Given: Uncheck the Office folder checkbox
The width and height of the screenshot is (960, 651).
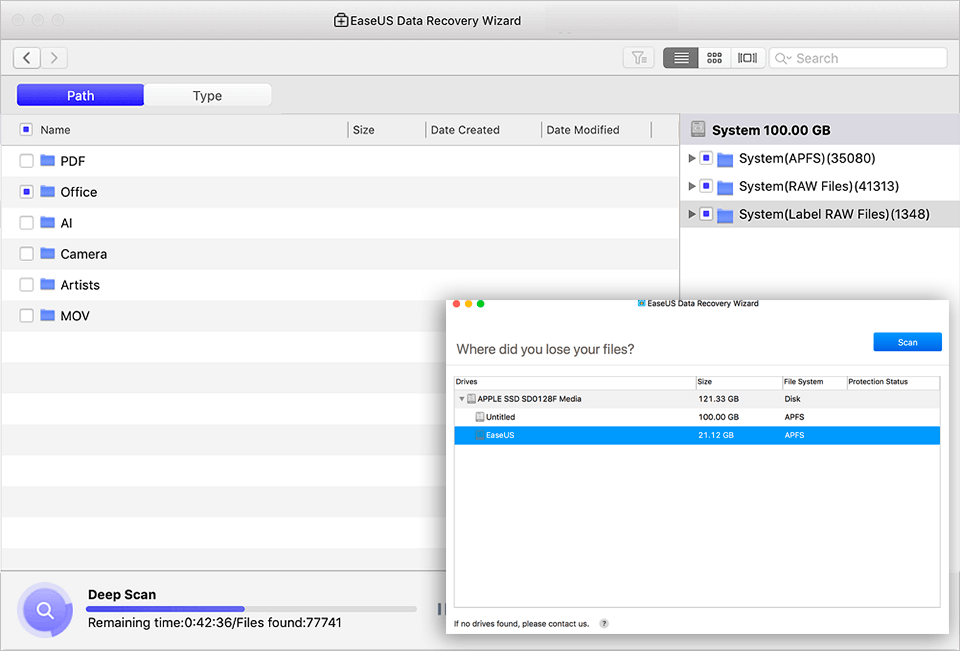Looking at the screenshot, I should [27, 191].
